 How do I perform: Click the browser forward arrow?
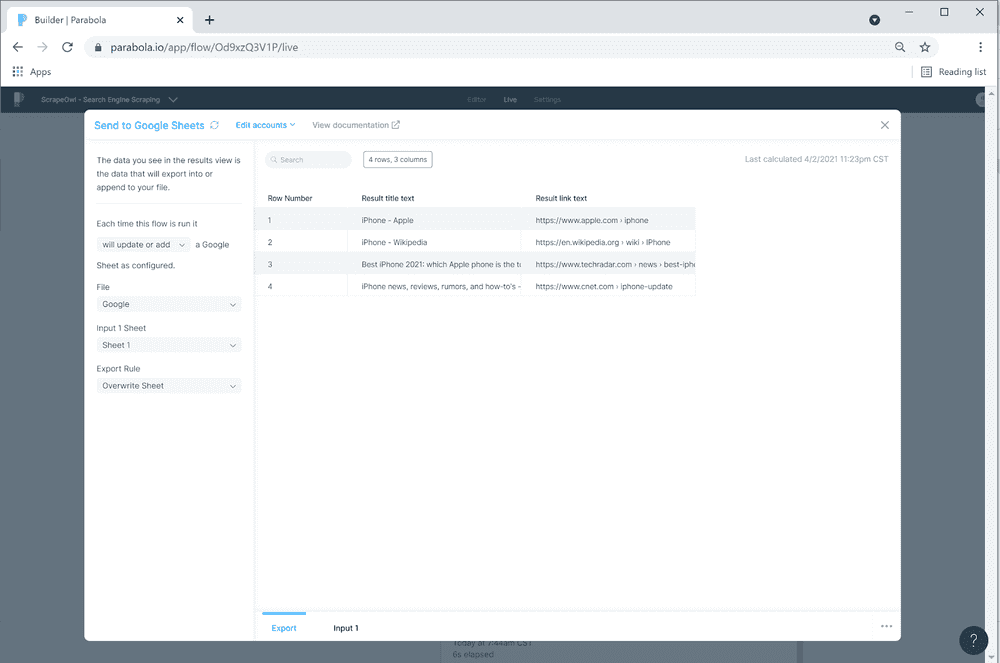[x=42, y=47]
